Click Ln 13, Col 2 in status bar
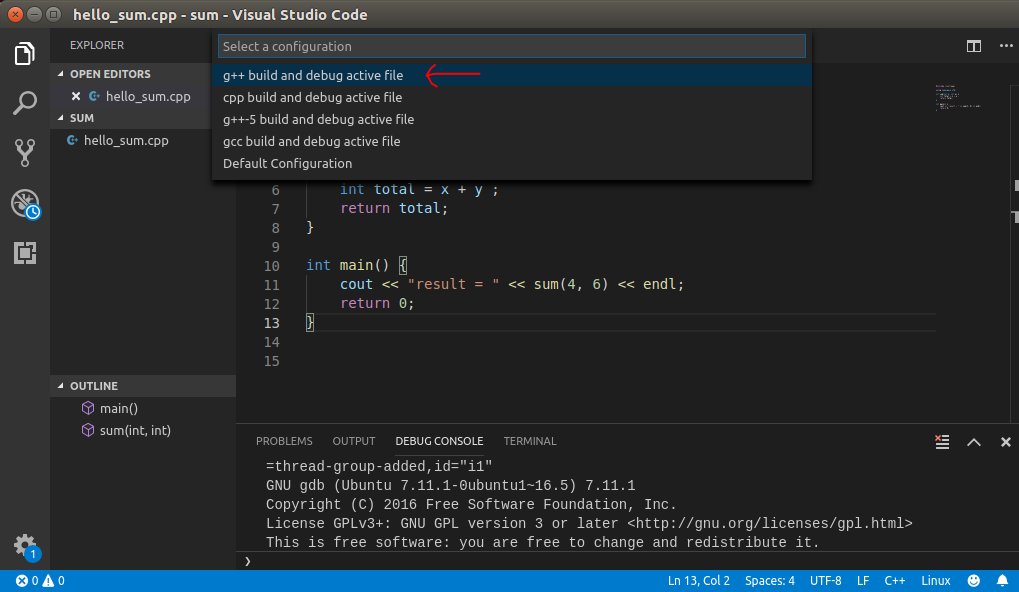 [x=699, y=580]
